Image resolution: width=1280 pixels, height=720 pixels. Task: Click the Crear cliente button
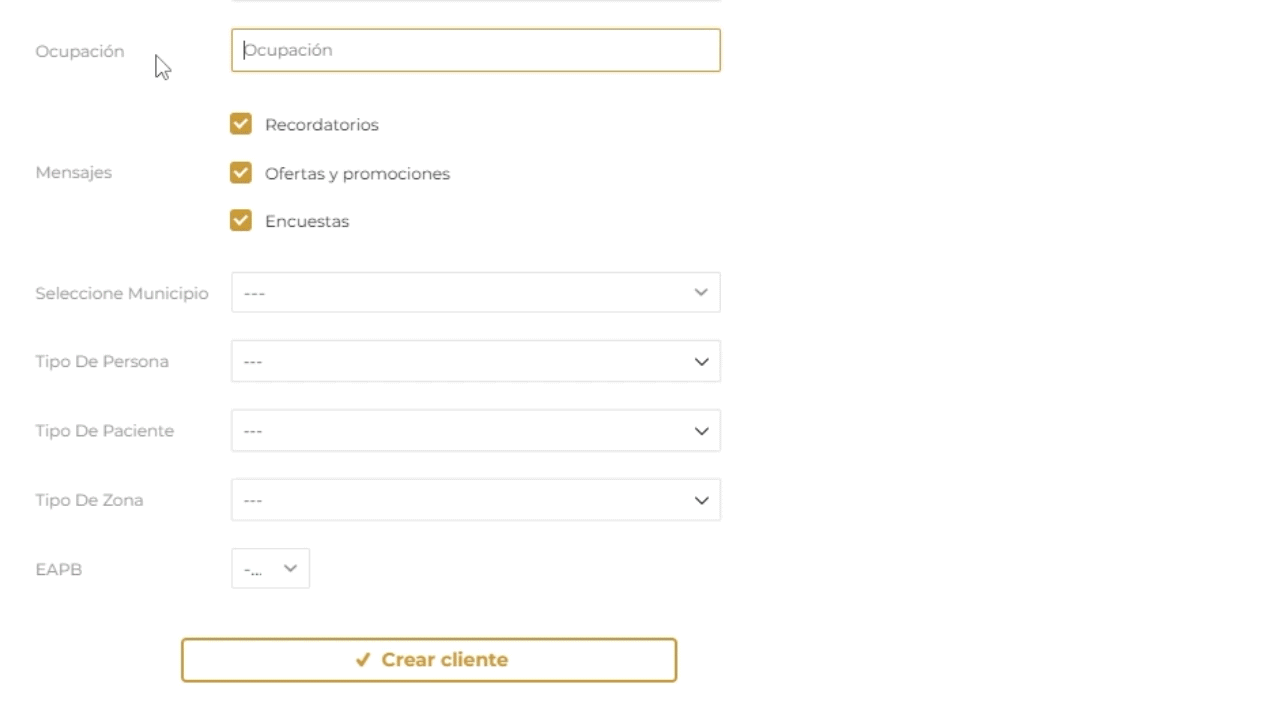click(x=429, y=660)
